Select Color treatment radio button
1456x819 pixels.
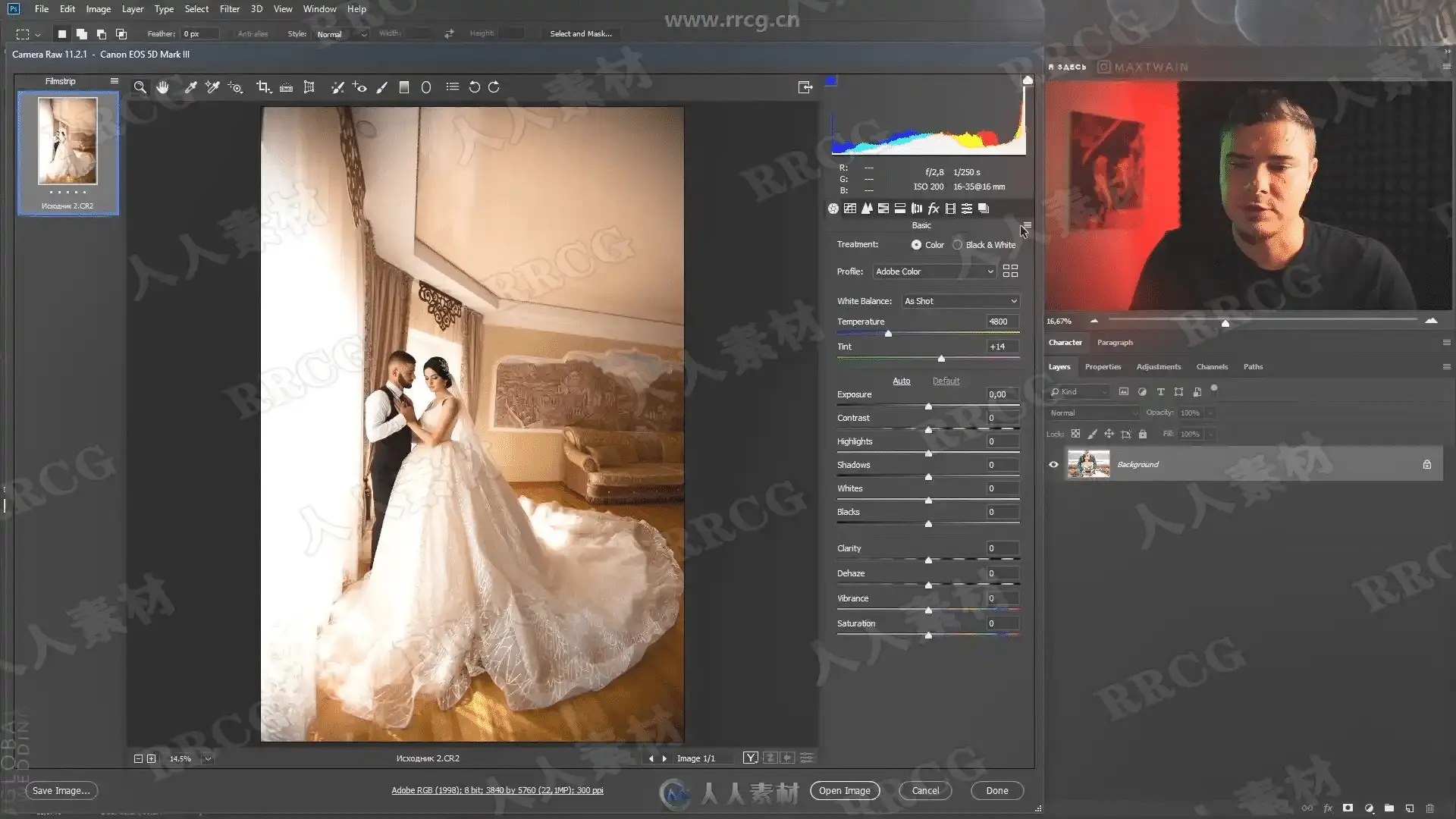(x=917, y=245)
